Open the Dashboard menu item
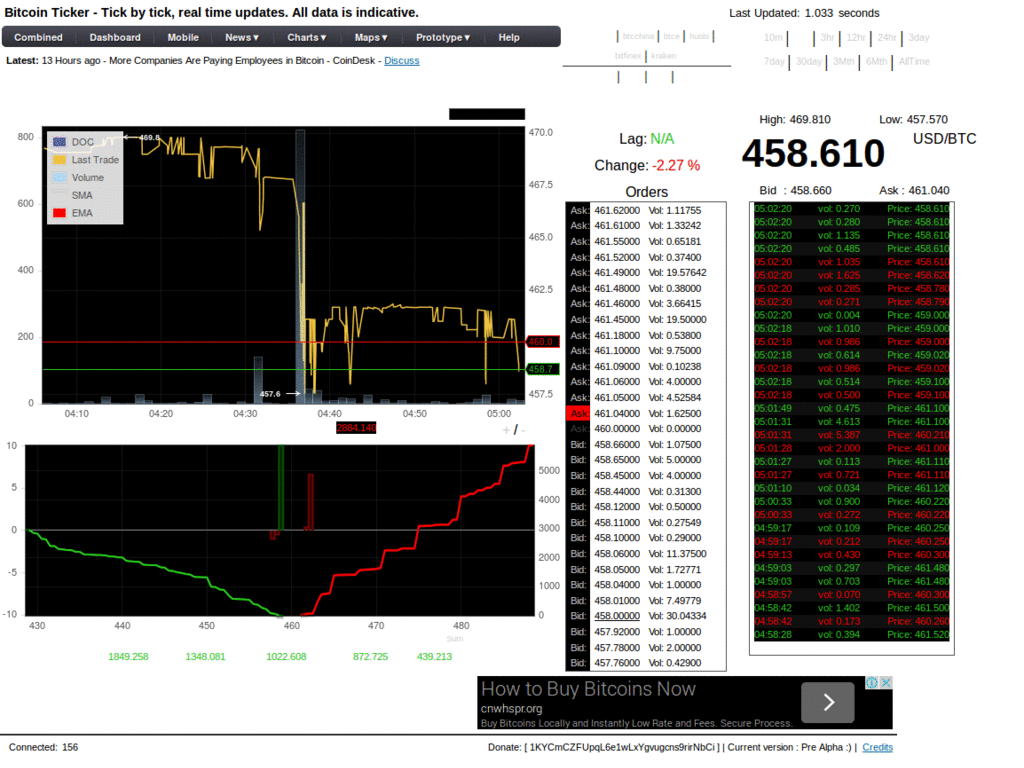Viewport: 1024px width, 768px height. pos(115,37)
